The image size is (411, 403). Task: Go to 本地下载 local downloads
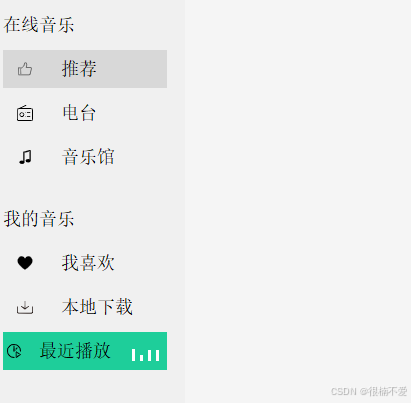(x=85, y=307)
